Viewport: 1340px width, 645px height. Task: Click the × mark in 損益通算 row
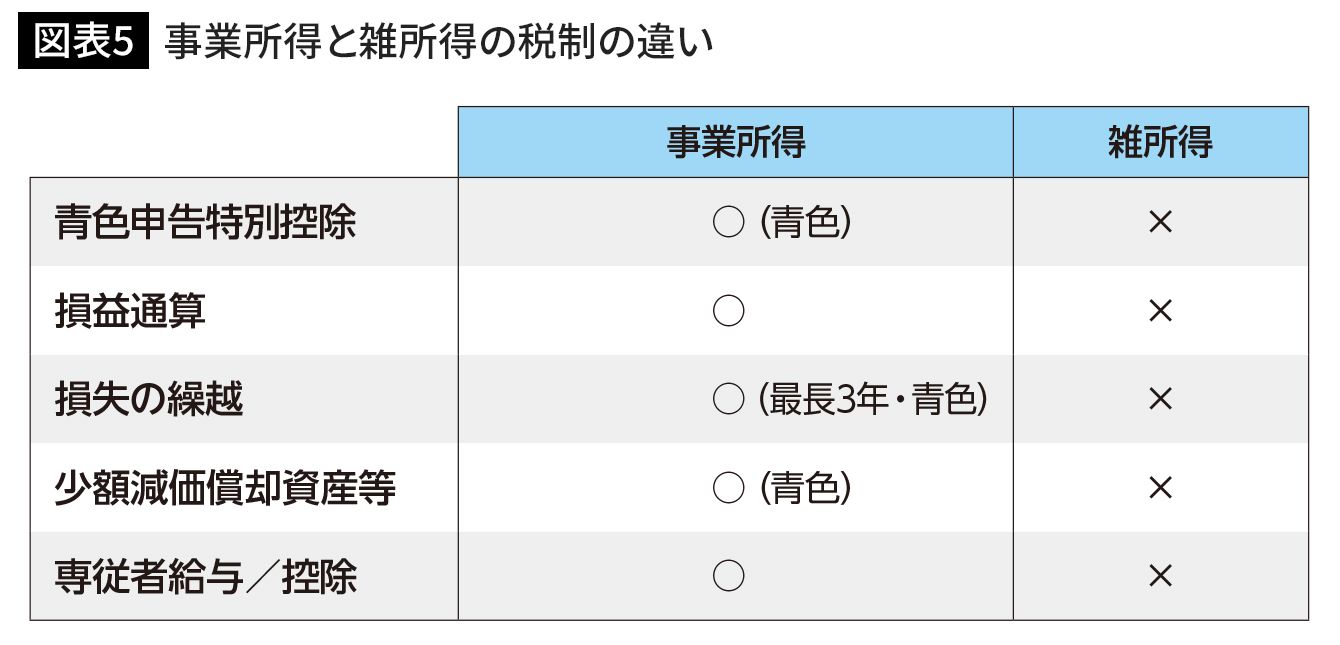tap(1160, 312)
